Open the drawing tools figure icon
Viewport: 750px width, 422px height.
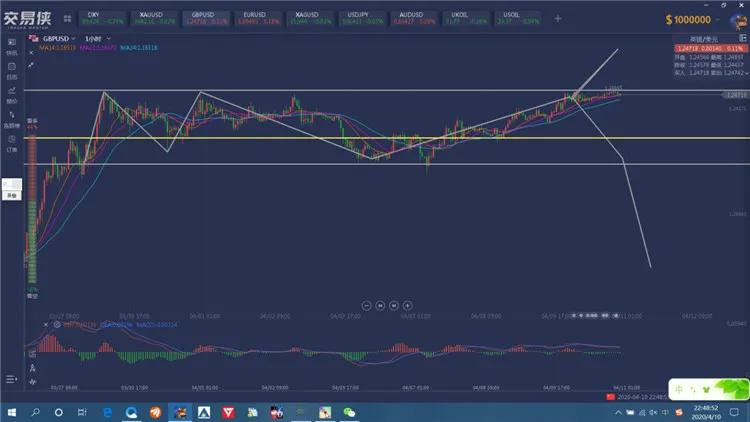[33, 368]
